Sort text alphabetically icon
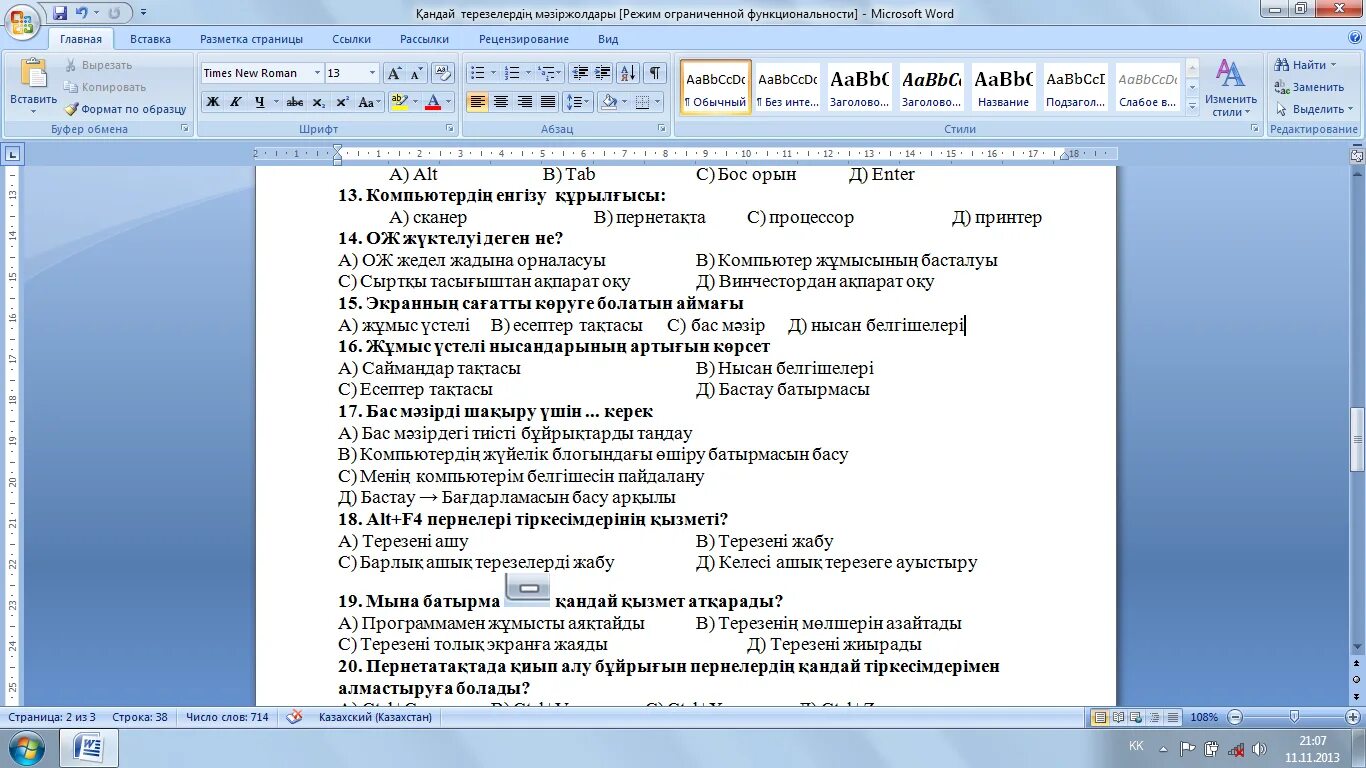 point(629,73)
